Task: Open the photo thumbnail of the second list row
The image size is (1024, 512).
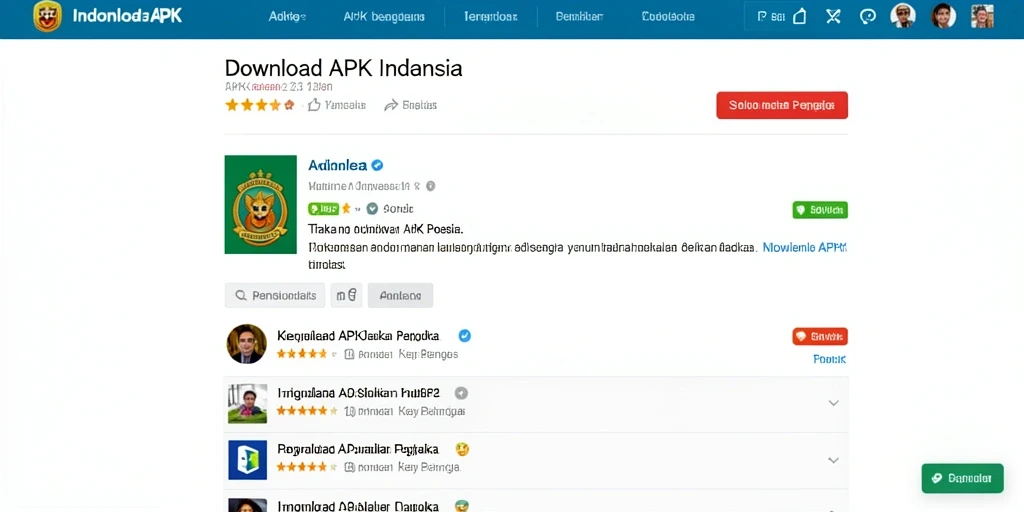Action: tap(248, 403)
